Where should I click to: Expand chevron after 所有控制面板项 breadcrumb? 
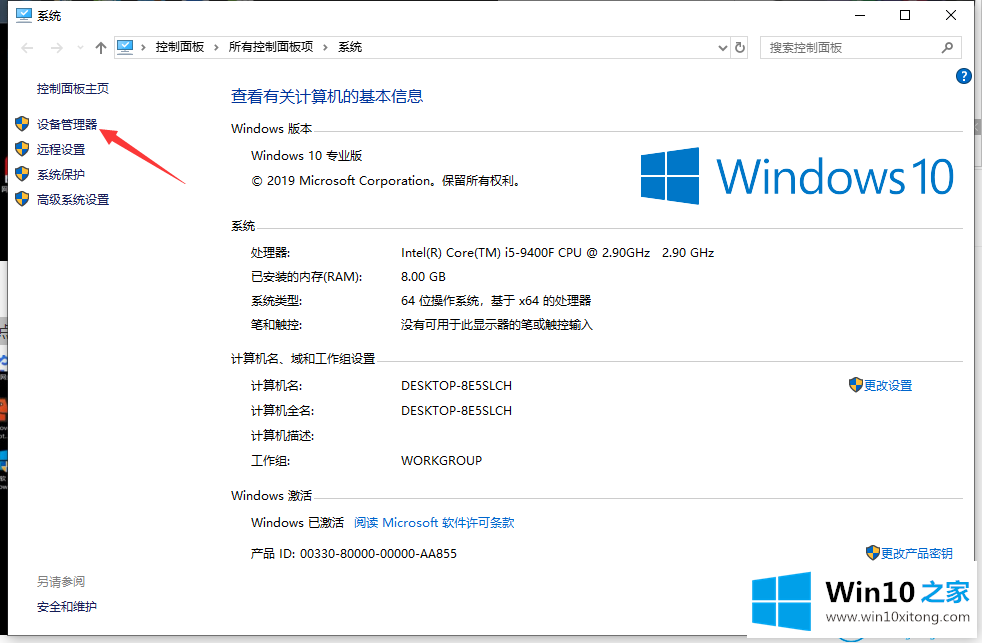(x=325, y=47)
